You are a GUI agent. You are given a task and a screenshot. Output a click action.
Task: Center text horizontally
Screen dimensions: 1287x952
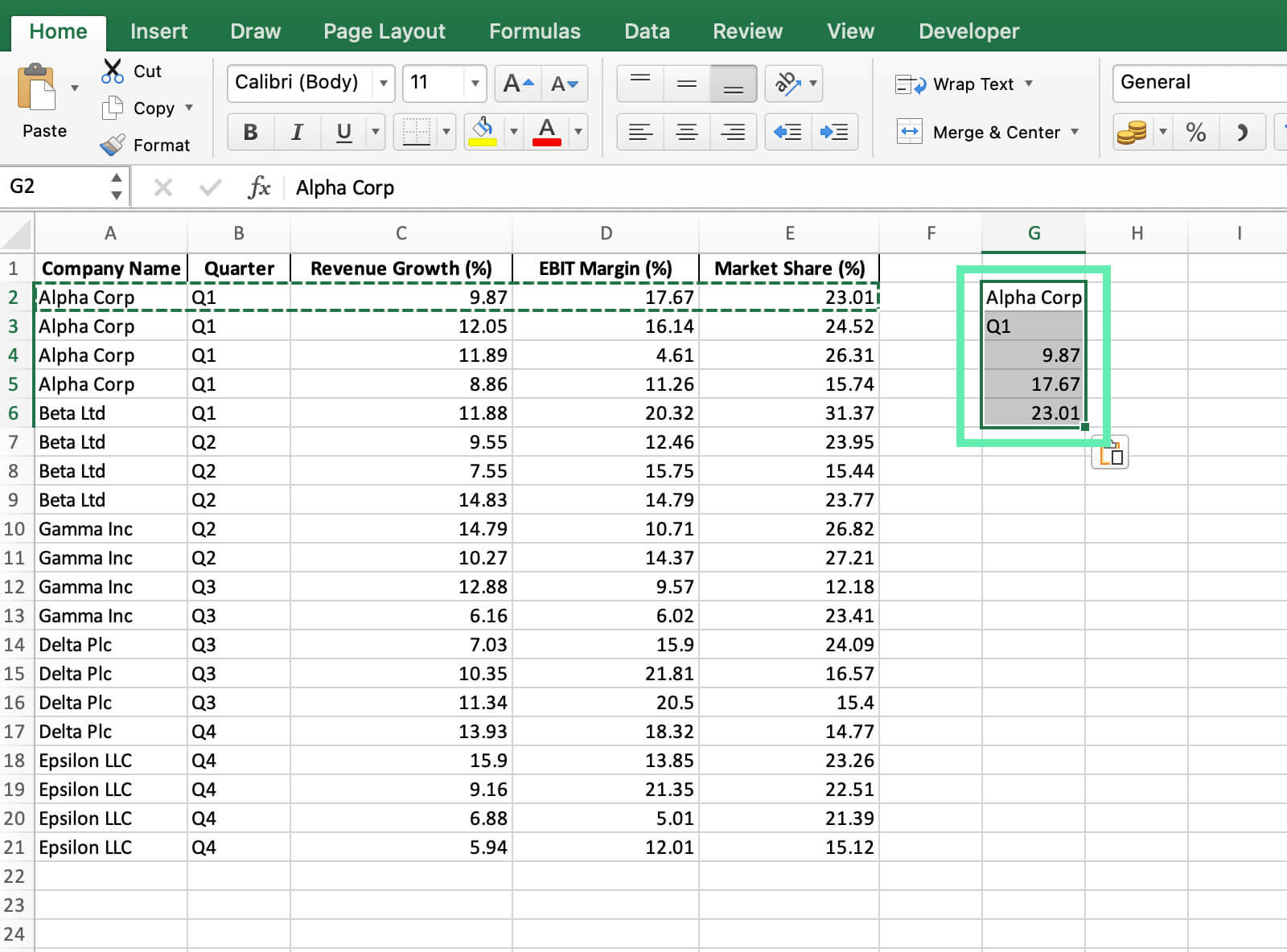687,132
